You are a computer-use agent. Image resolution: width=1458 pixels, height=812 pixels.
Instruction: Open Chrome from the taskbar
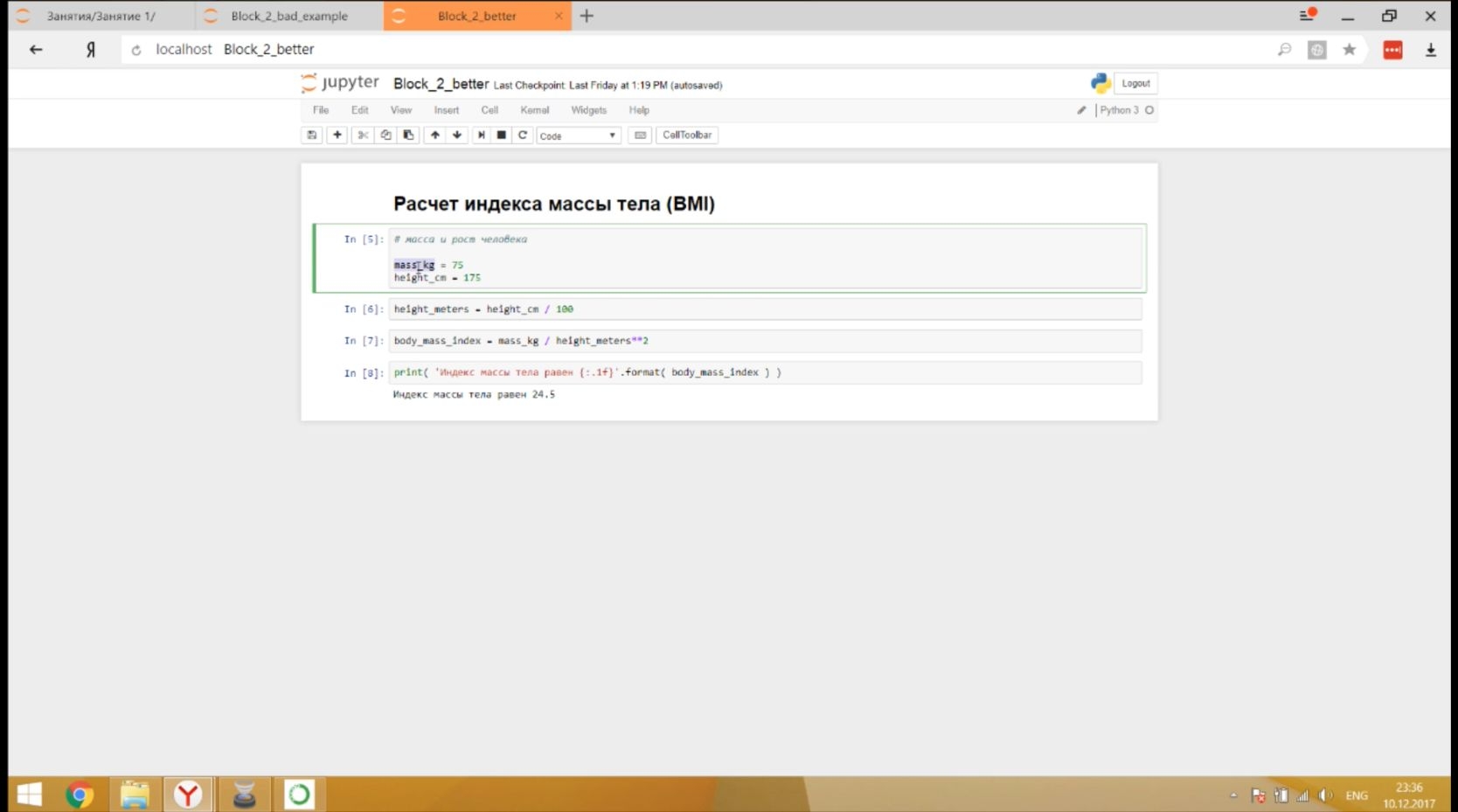point(80,795)
